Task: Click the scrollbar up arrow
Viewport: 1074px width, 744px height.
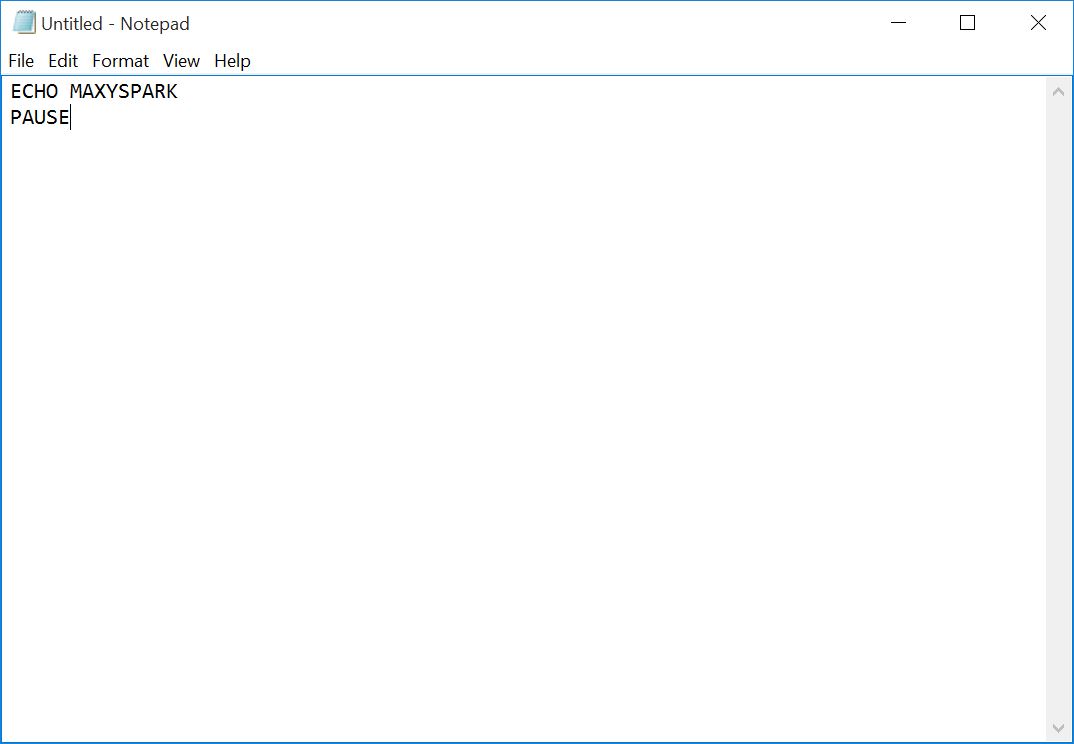Action: click(1058, 91)
